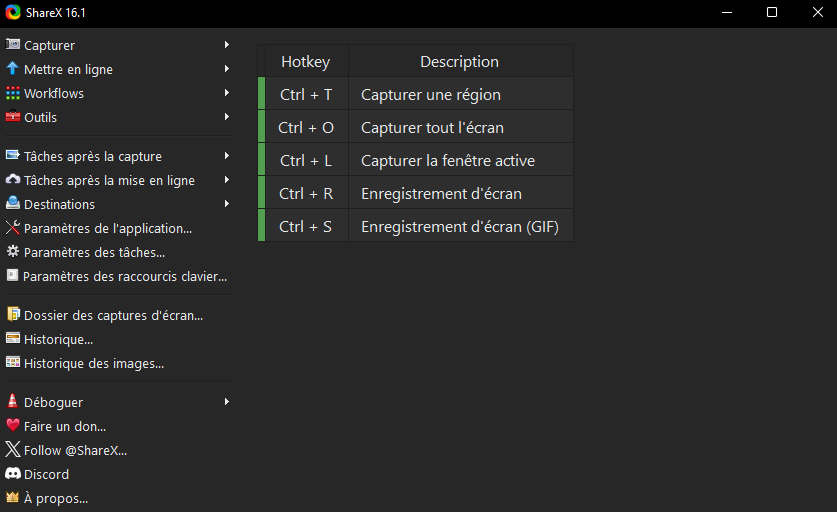Expand the Capturer submenu arrow
837x512 pixels.
(x=227, y=45)
